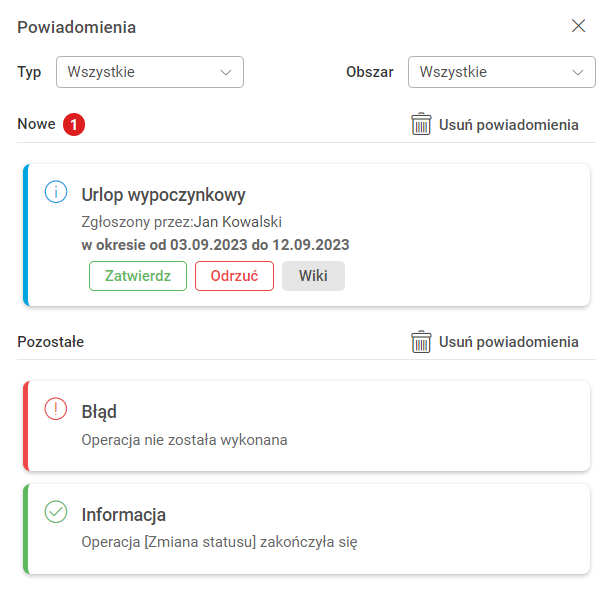Click the red error icon beside Błąd

56,409
